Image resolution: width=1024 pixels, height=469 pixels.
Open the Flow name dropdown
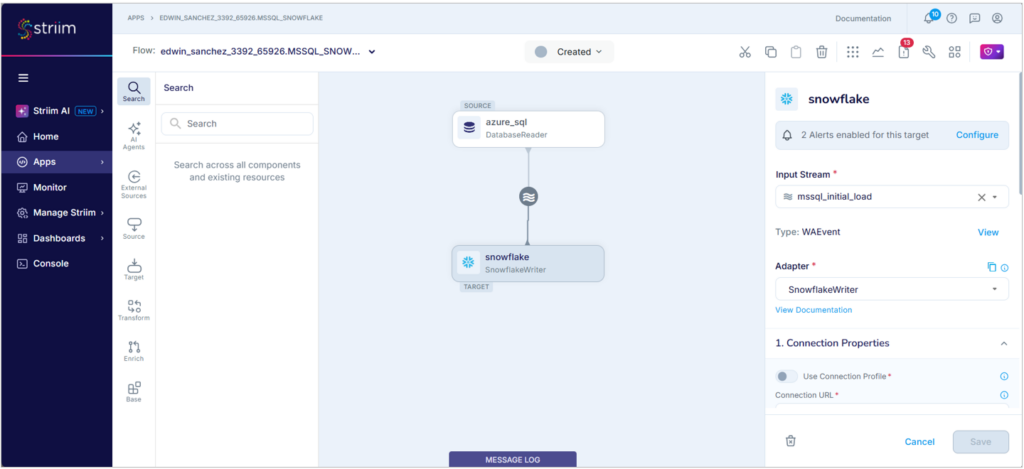[372, 52]
